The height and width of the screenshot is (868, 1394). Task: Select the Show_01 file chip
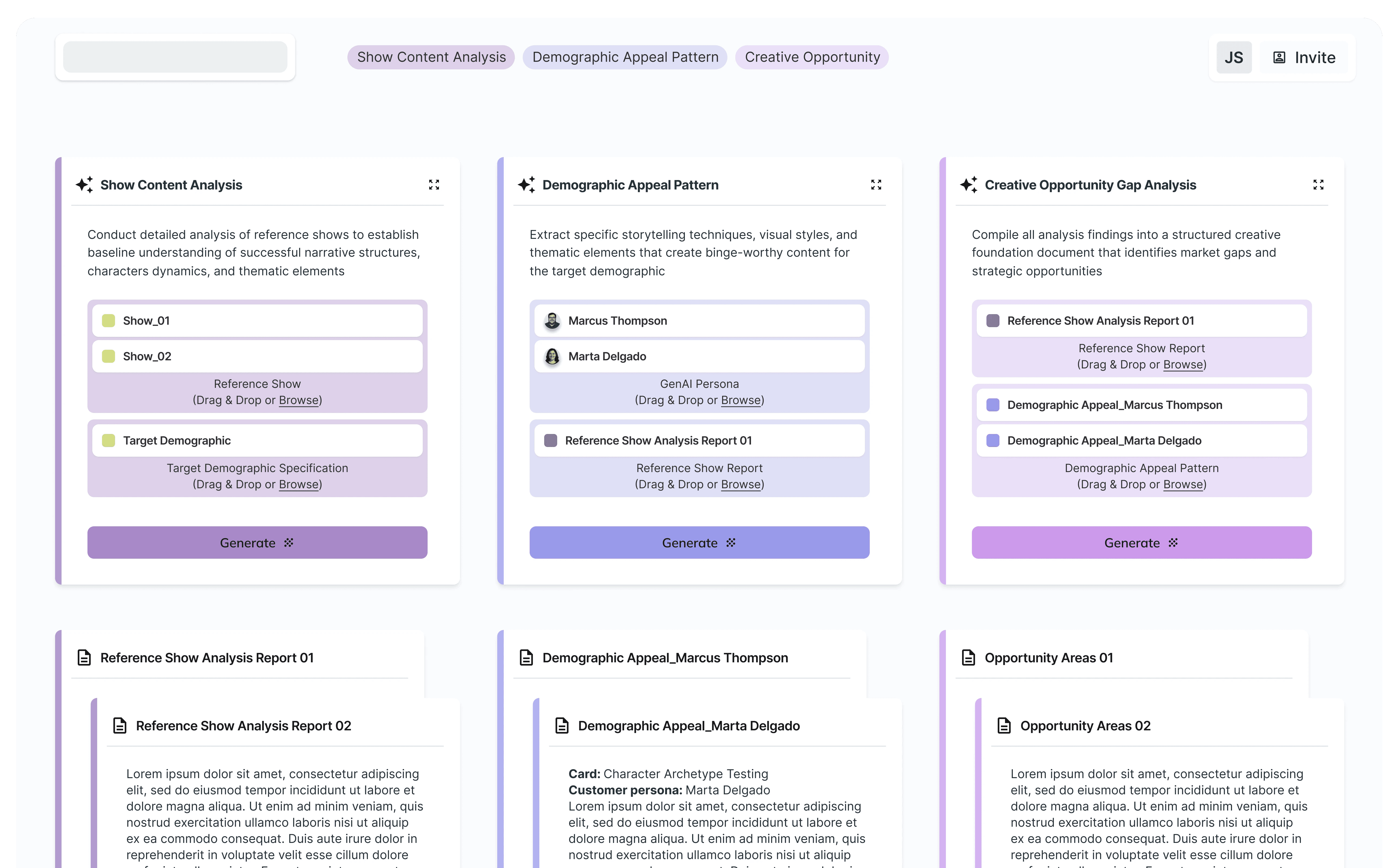point(257,320)
